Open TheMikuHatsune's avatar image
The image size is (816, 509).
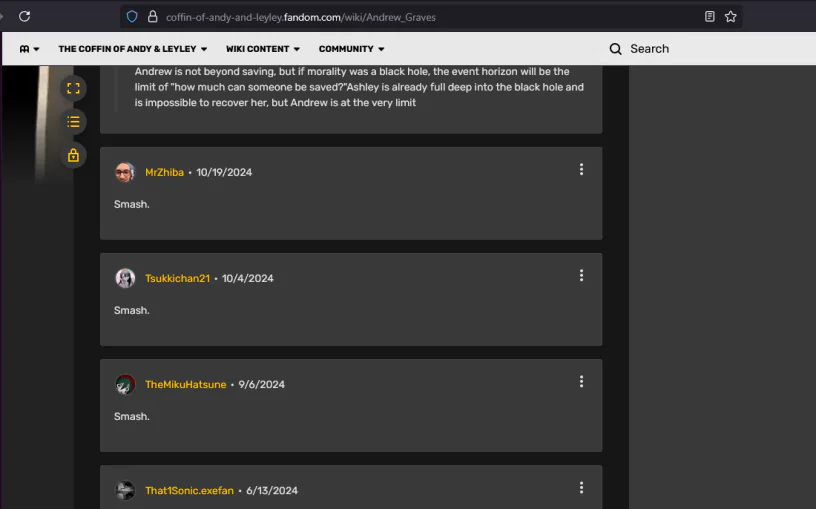point(125,385)
